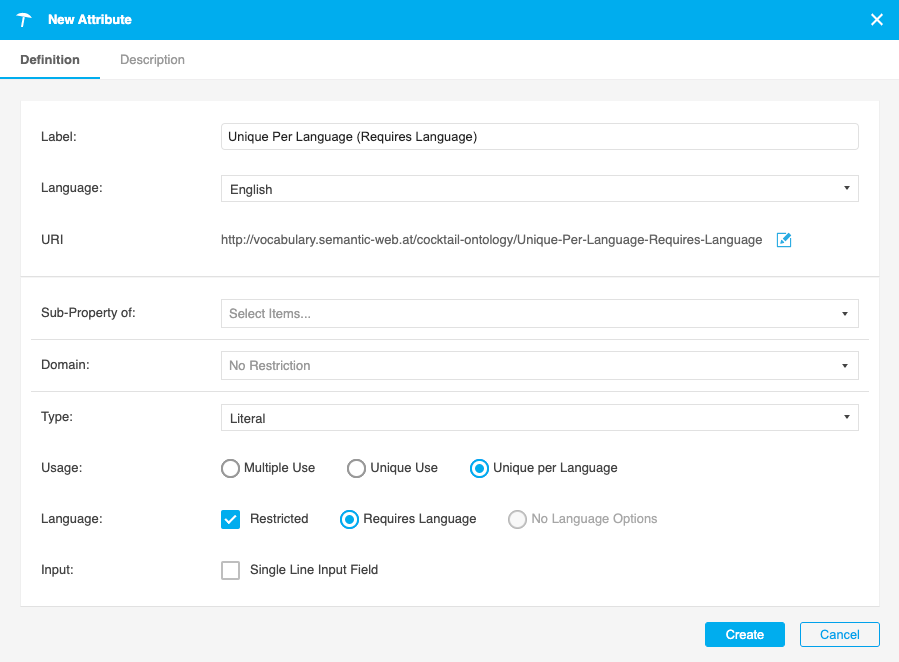Switch to the Description tab

pyautogui.click(x=152, y=59)
